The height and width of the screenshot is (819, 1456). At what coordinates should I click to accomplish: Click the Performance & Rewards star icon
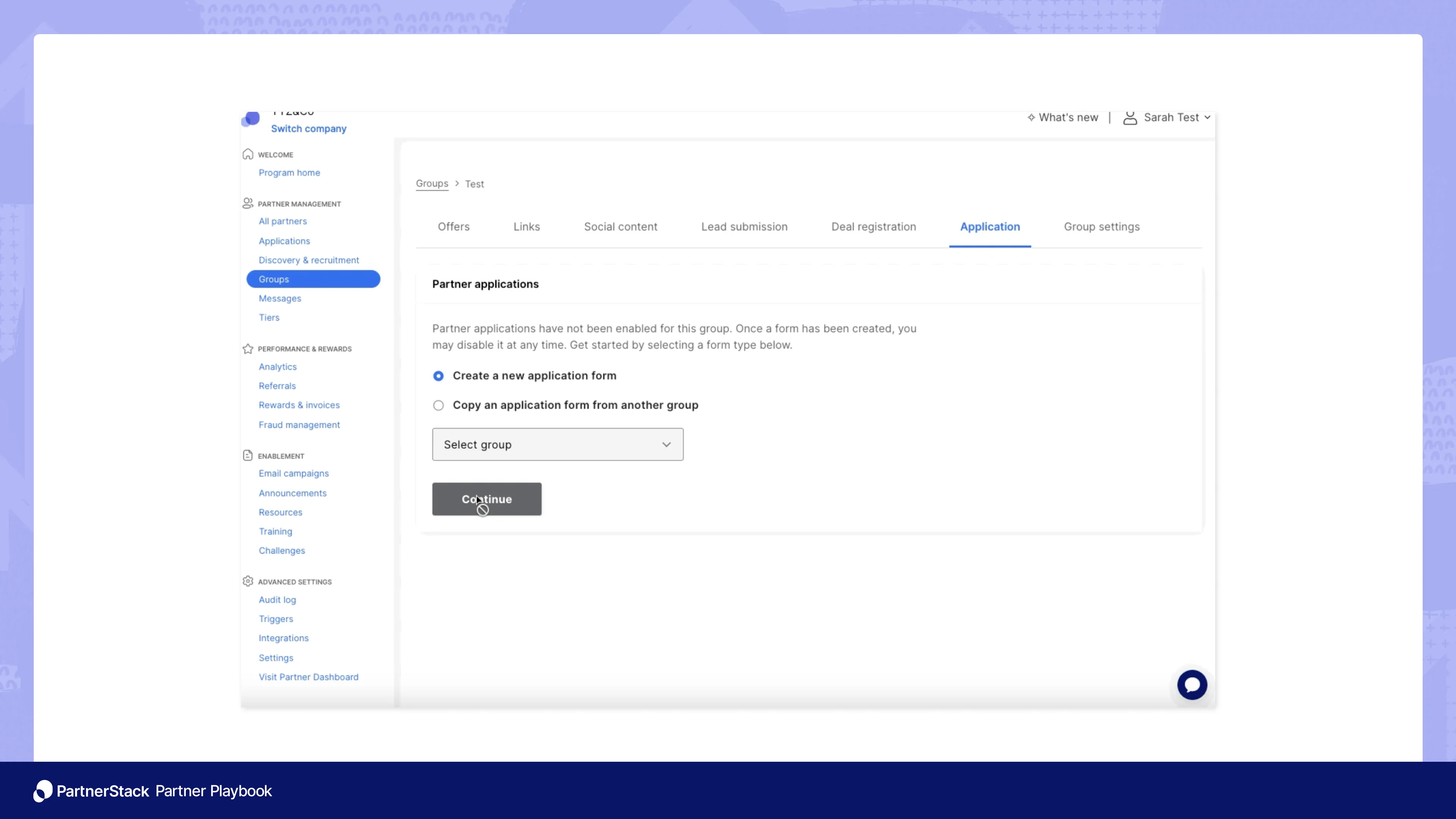(248, 349)
